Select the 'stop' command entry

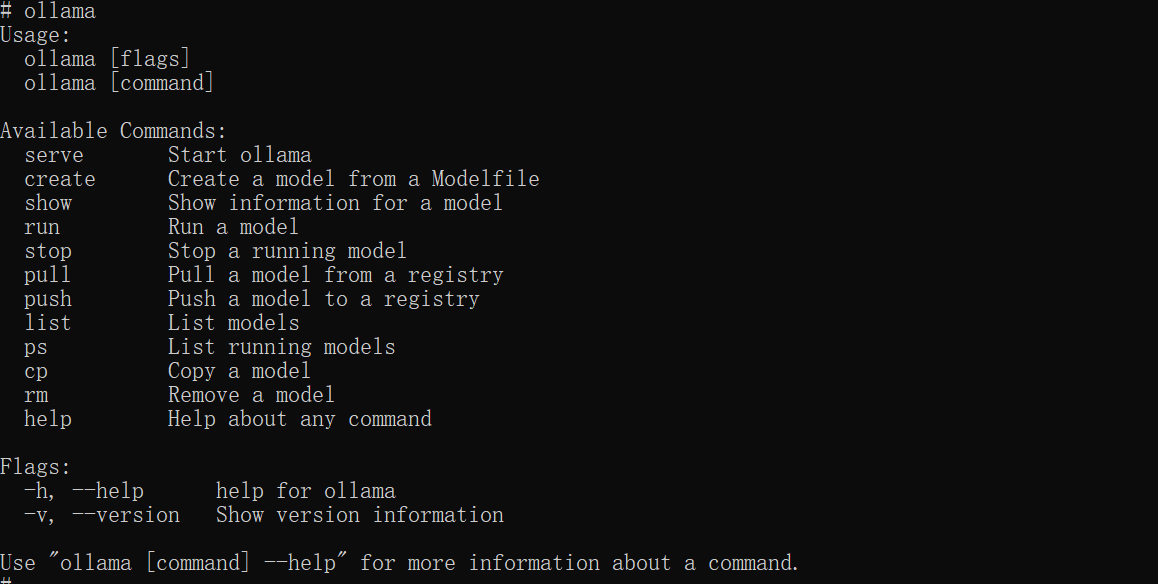48,251
